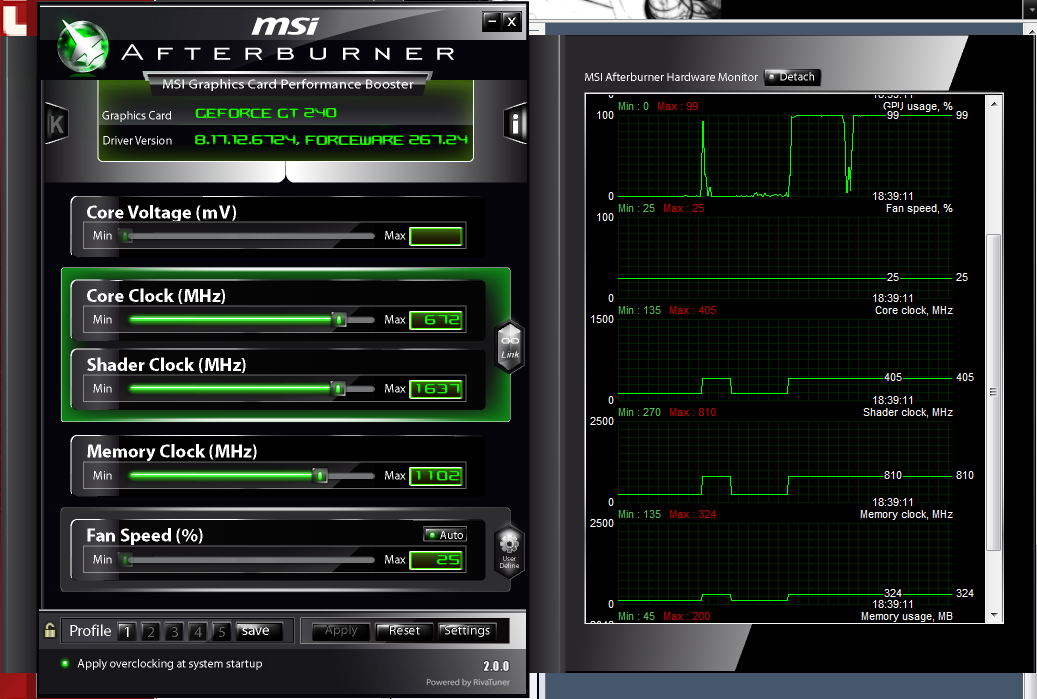Click the hardware monitor scrollbar down arrow
The image size is (1037, 699).
994,615
